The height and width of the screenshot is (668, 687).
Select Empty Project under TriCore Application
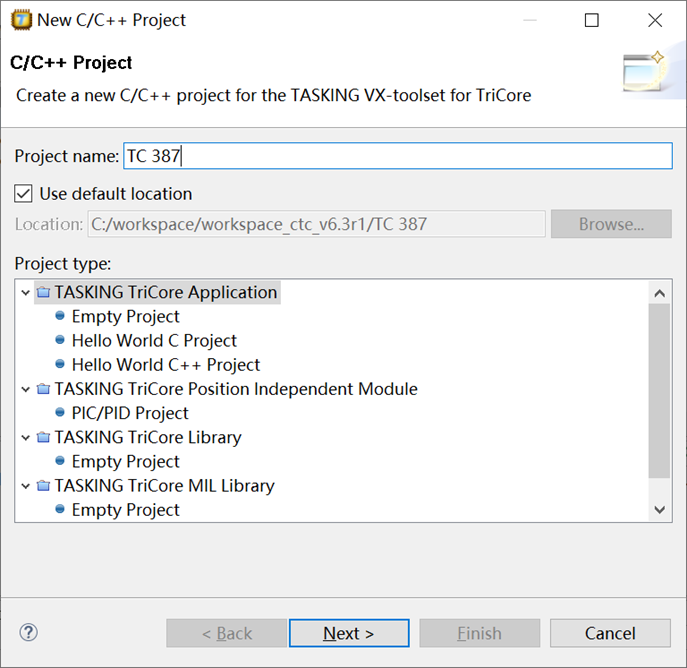pyautogui.click(x=125, y=317)
